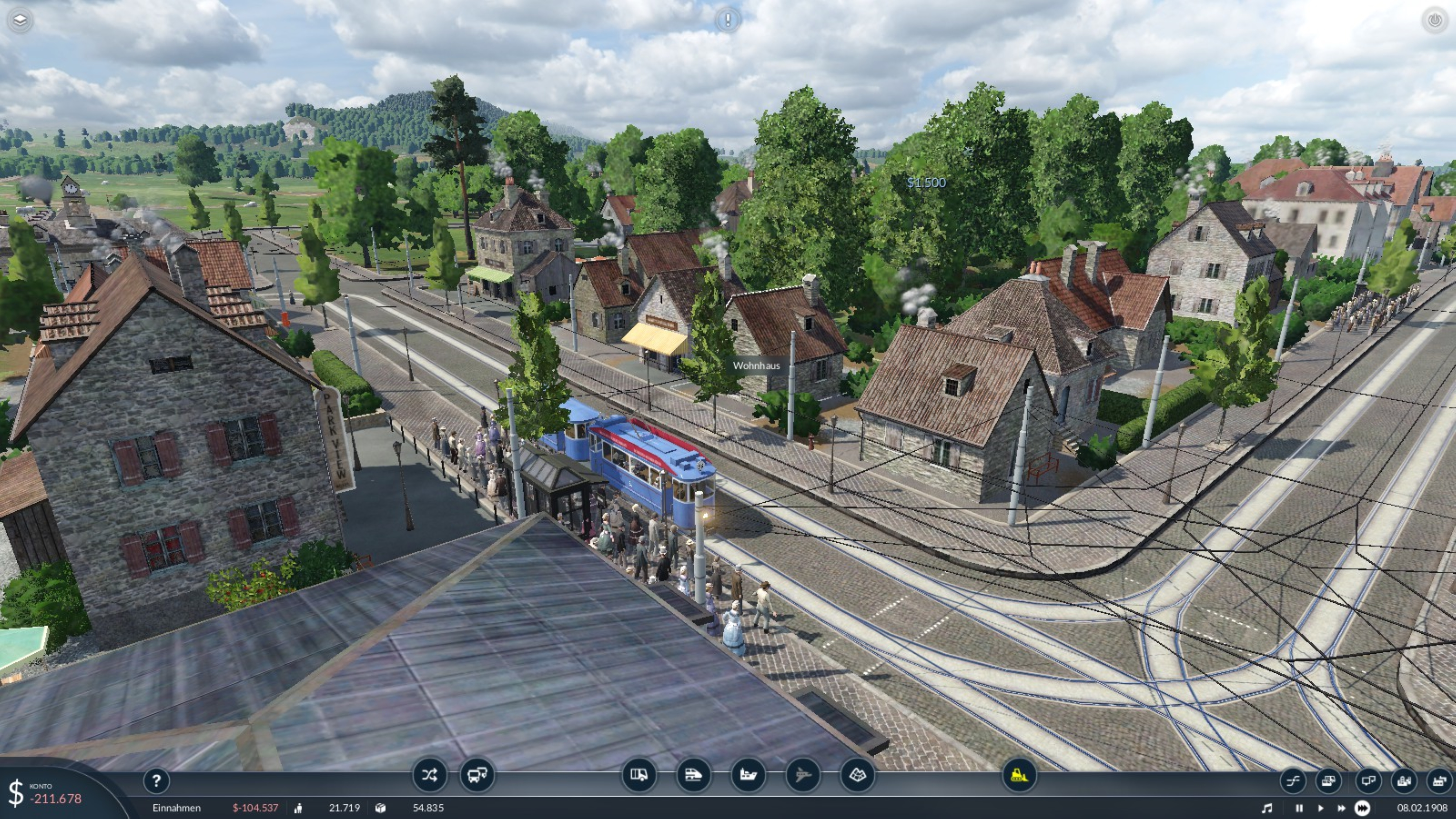Click the power menu icon
Screen dimensions: 1456x819
[1435, 20]
